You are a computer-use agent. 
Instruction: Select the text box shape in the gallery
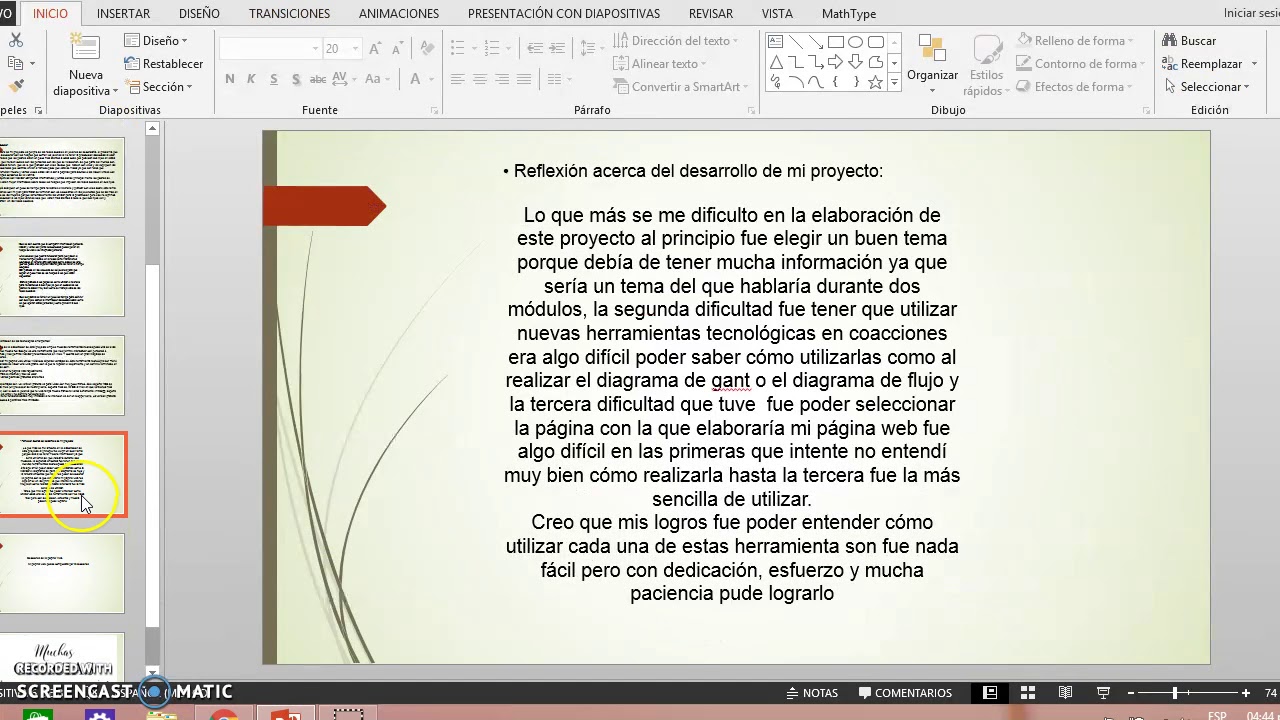pyautogui.click(x=776, y=42)
